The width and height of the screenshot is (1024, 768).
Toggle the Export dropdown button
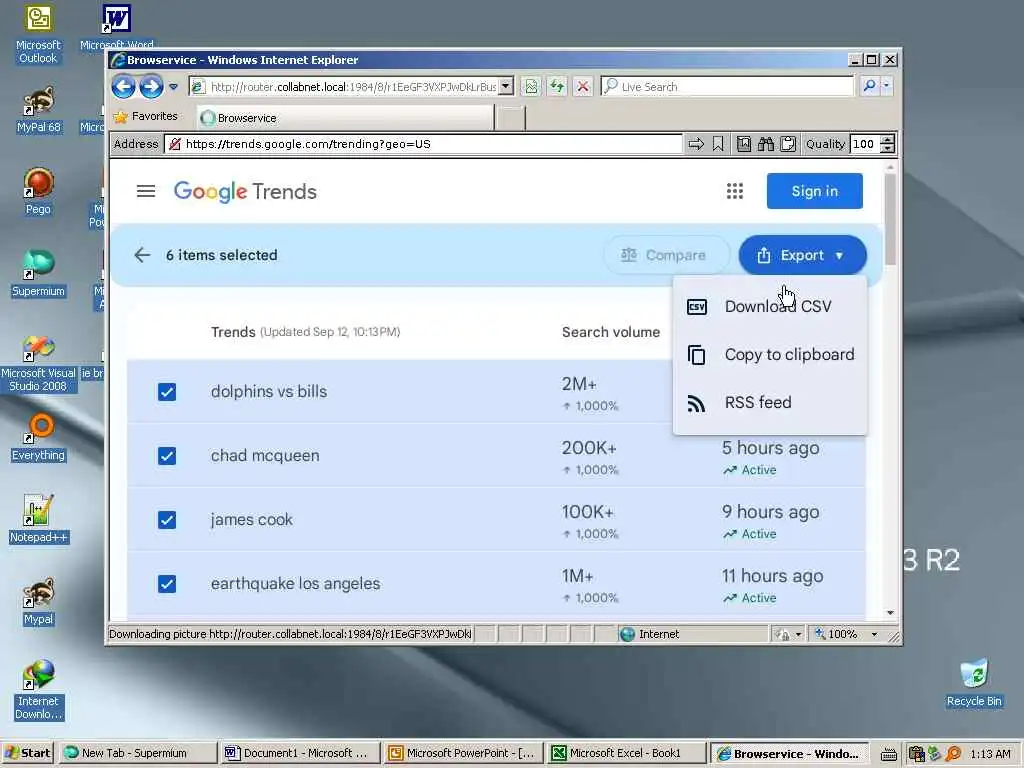(802, 255)
